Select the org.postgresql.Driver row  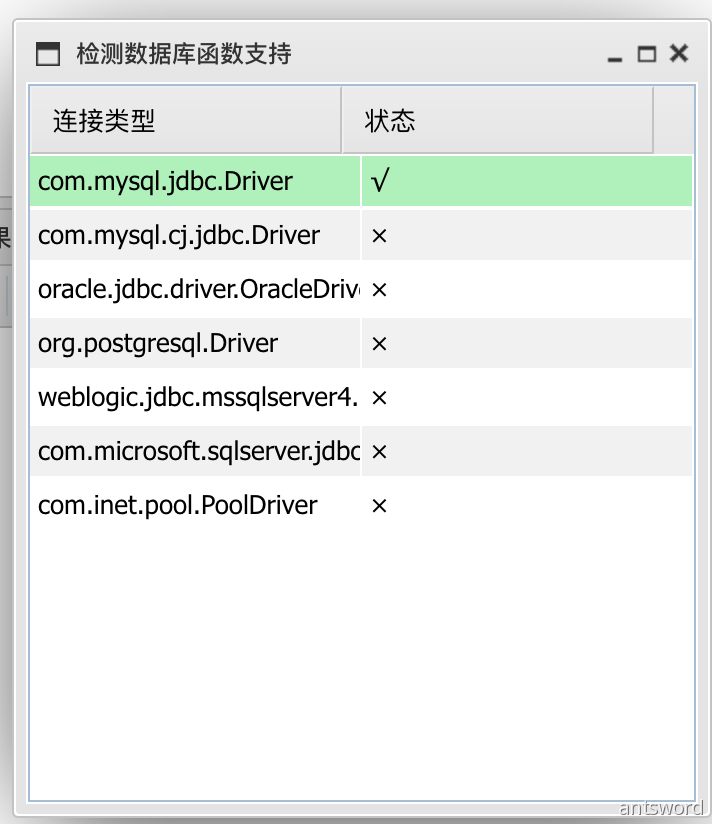[158, 343]
